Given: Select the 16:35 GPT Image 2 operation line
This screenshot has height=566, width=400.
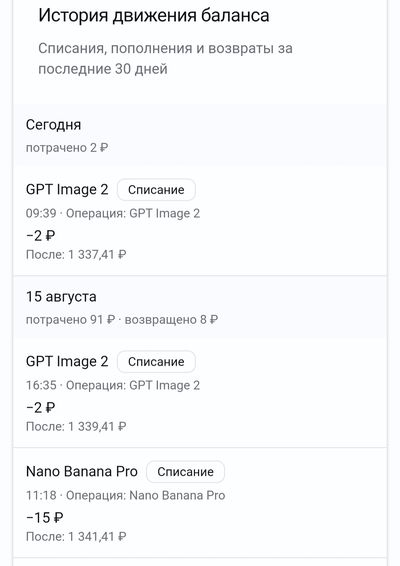Looking at the screenshot, I should 113,385.
